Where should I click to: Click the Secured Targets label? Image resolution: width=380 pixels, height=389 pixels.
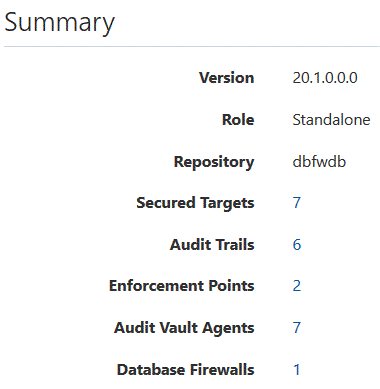[195, 203]
